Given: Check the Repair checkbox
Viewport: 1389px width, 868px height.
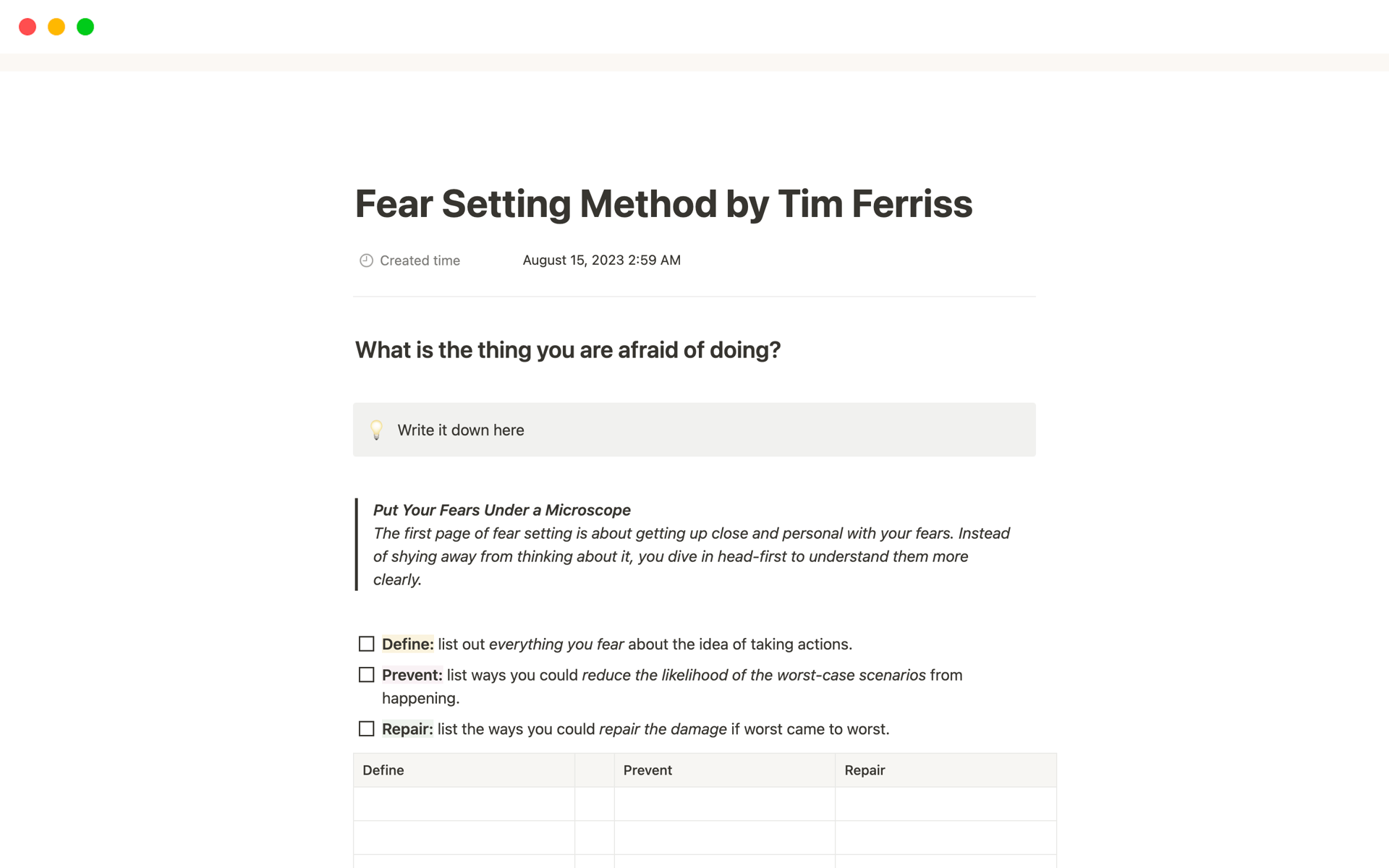Looking at the screenshot, I should click(366, 729).
